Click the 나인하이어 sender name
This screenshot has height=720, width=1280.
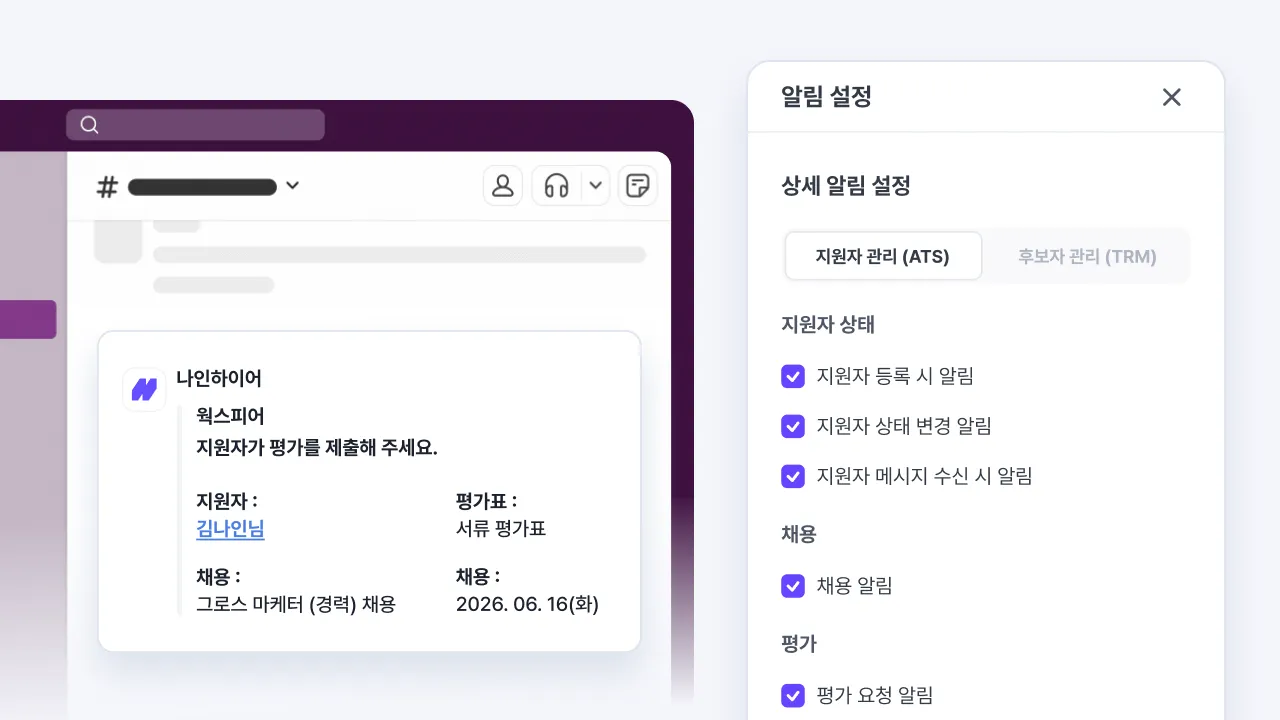coord(219,378)
